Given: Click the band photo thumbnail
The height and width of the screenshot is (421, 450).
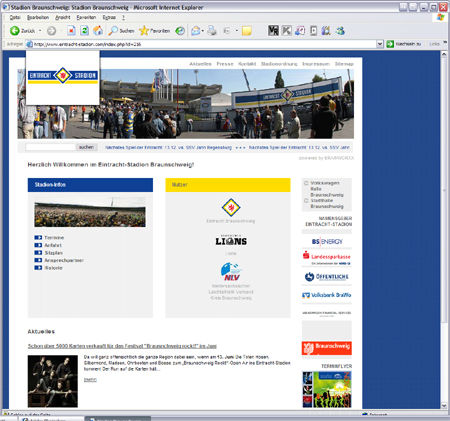Looking at the screenshot, I should pyautogui.click(x=53, y=381).
